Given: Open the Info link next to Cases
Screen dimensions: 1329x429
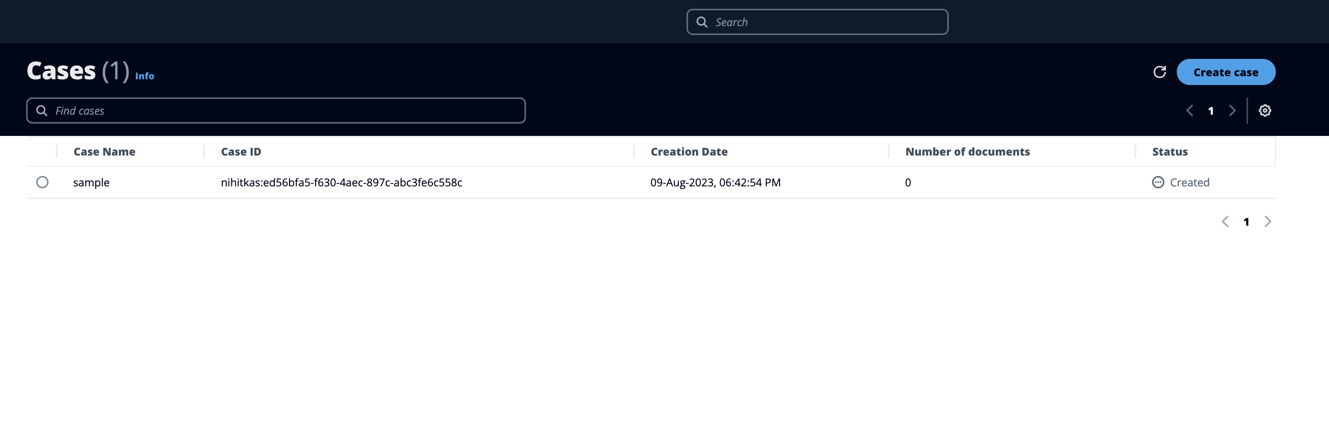Looking at the screenshot, I should coord(145,76).
